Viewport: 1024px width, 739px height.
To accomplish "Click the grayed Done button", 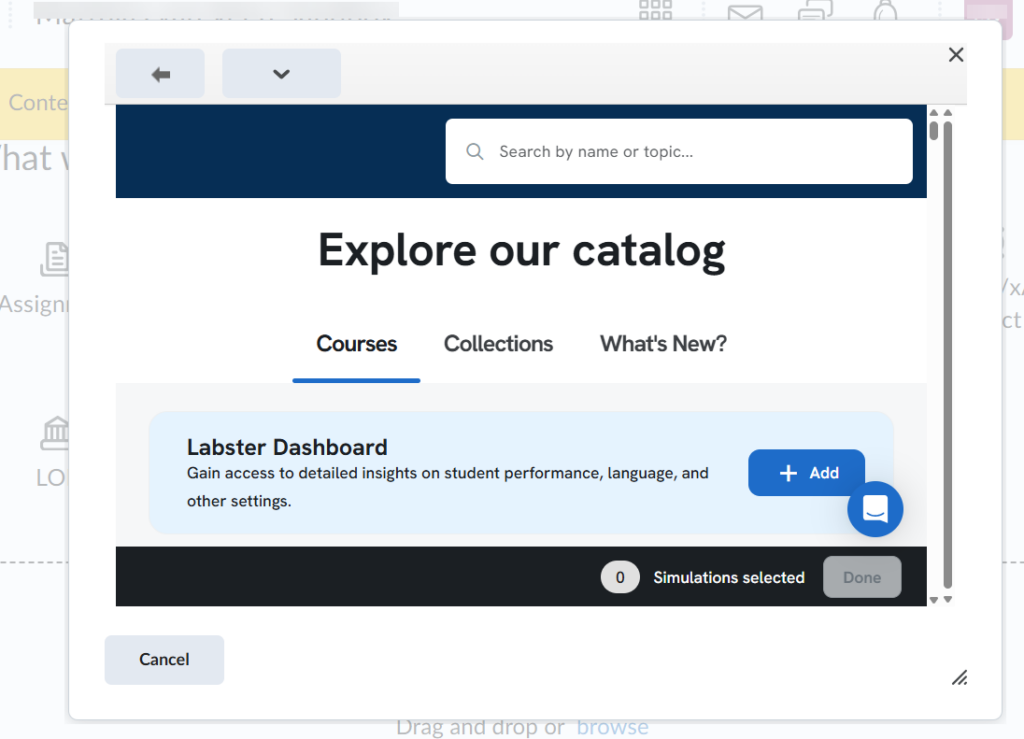I will point(862,577).
